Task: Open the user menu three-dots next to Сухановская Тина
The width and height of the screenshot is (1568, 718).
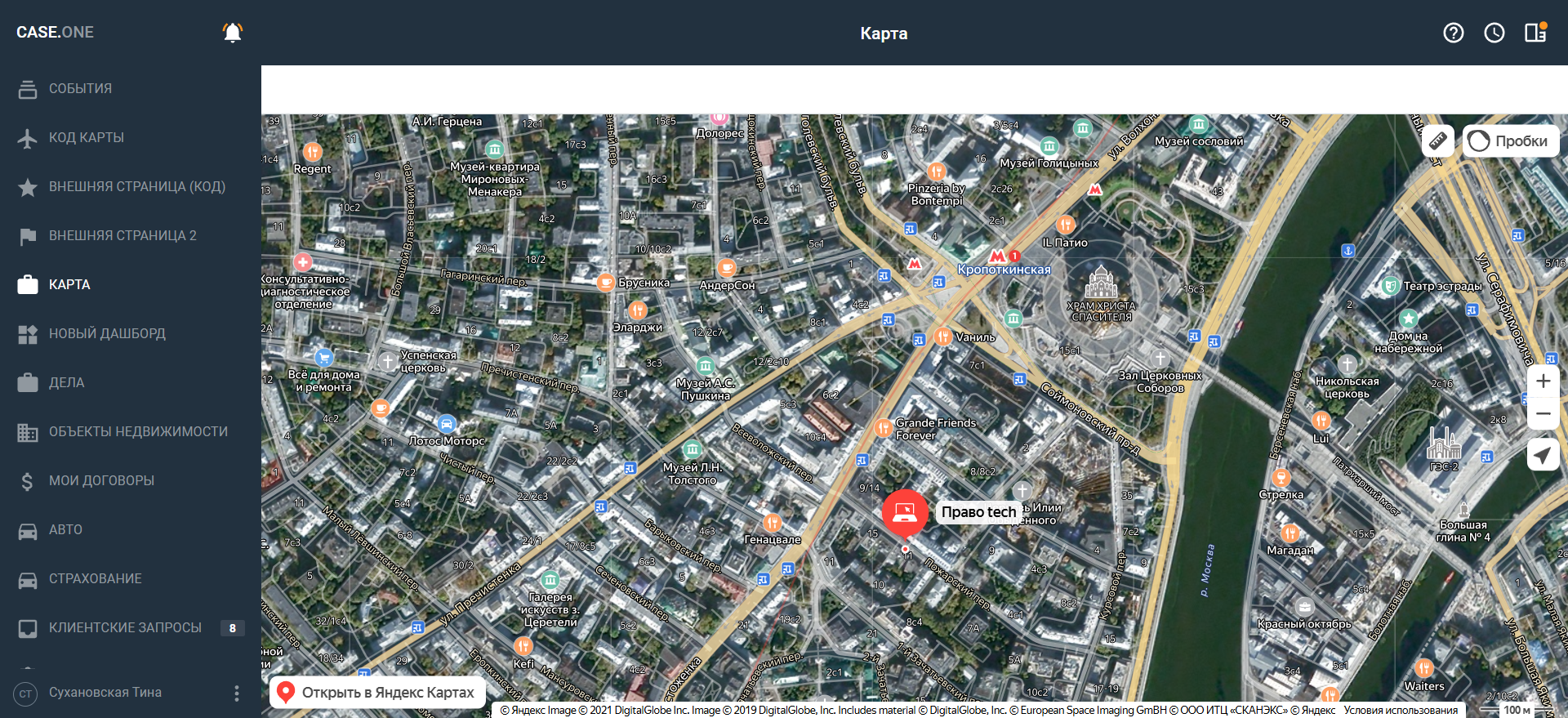Action: click(237, 693)
